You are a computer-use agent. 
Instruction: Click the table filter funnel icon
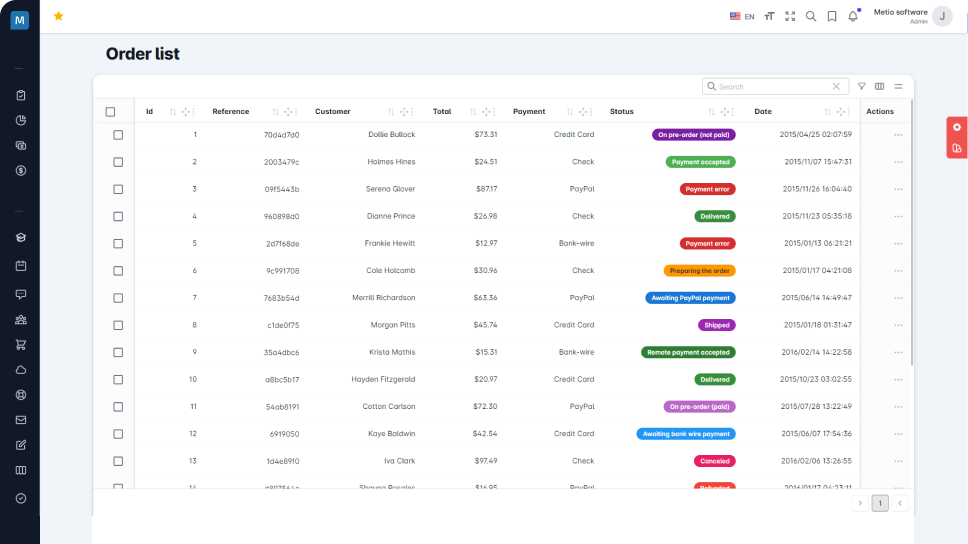click(862, 86)
